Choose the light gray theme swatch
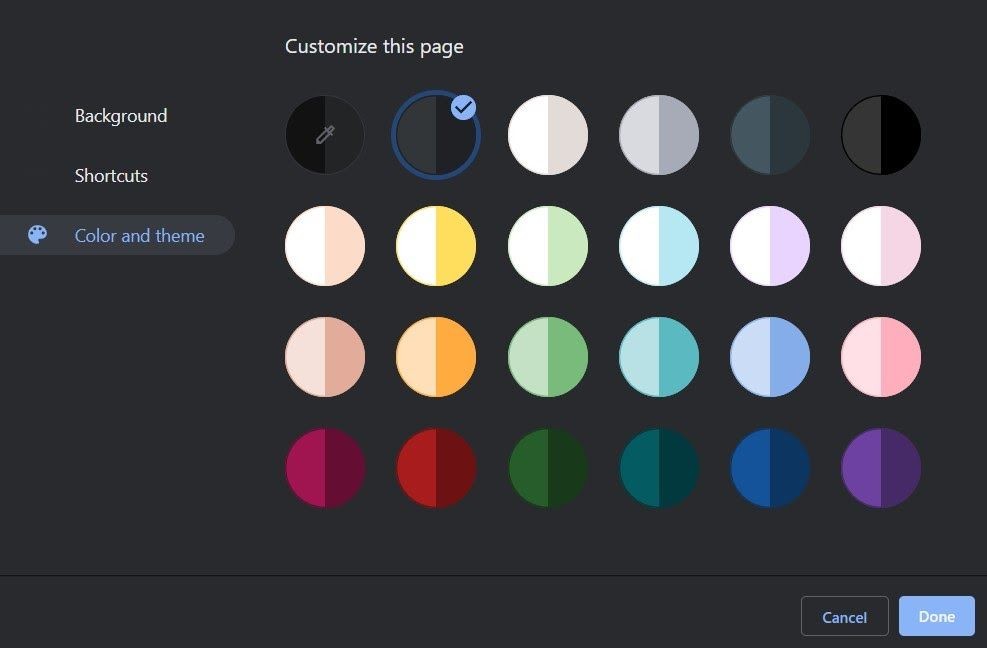Screen dimensions: 987x648 click(x=659, y=135)
